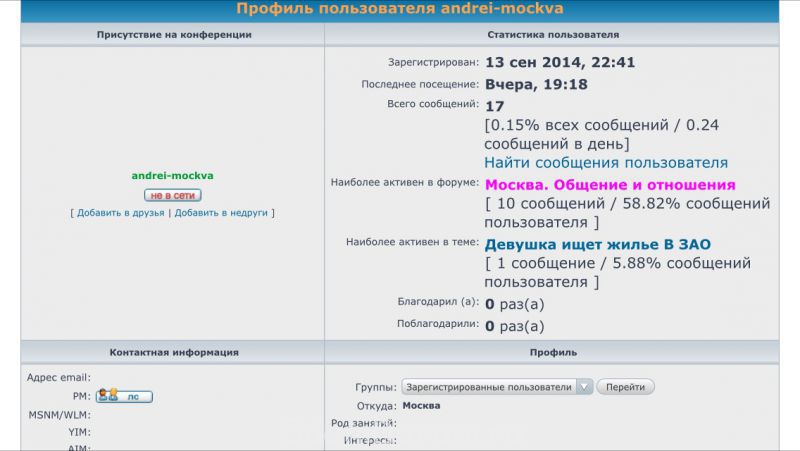Click the registration date '13 сен 2014, 22:41'
Image resolution: width=800 pixels, height=451 pixels.
tap(560, 62)
